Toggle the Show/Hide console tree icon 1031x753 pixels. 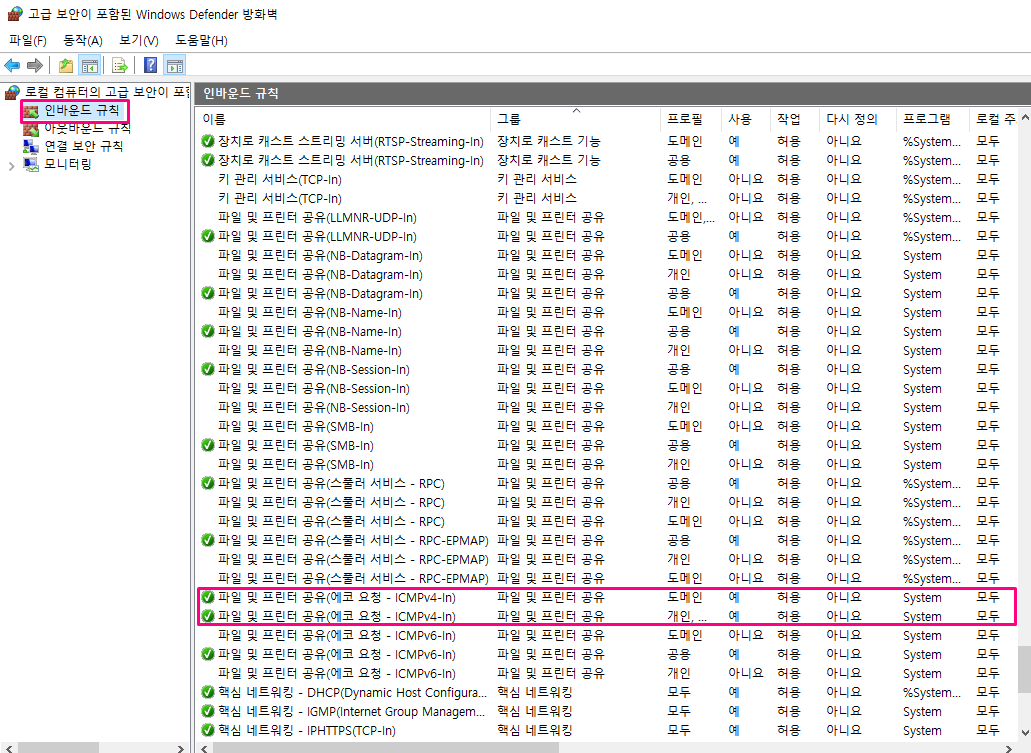point(89,65)
